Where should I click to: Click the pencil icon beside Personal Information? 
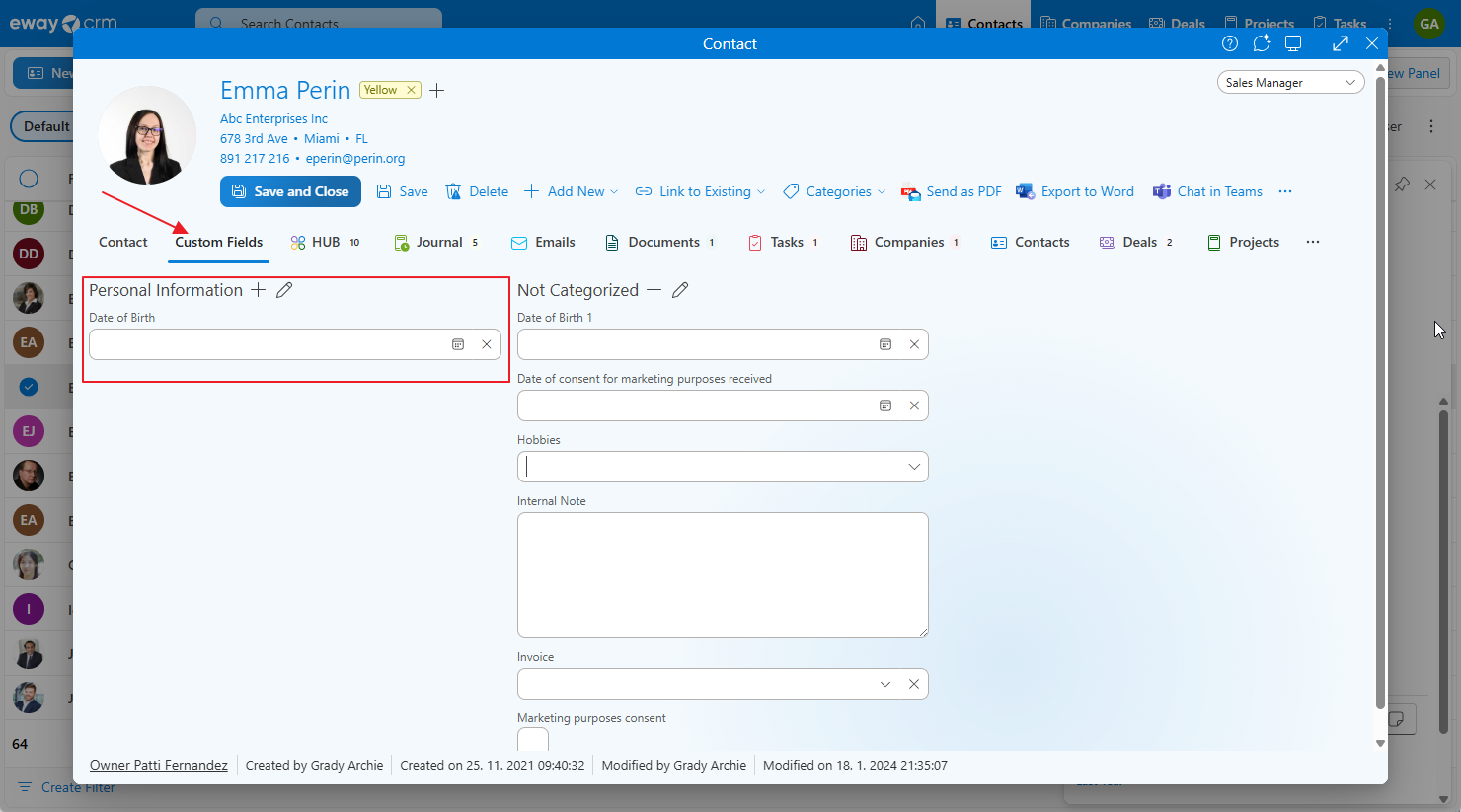tap(284, 290)
